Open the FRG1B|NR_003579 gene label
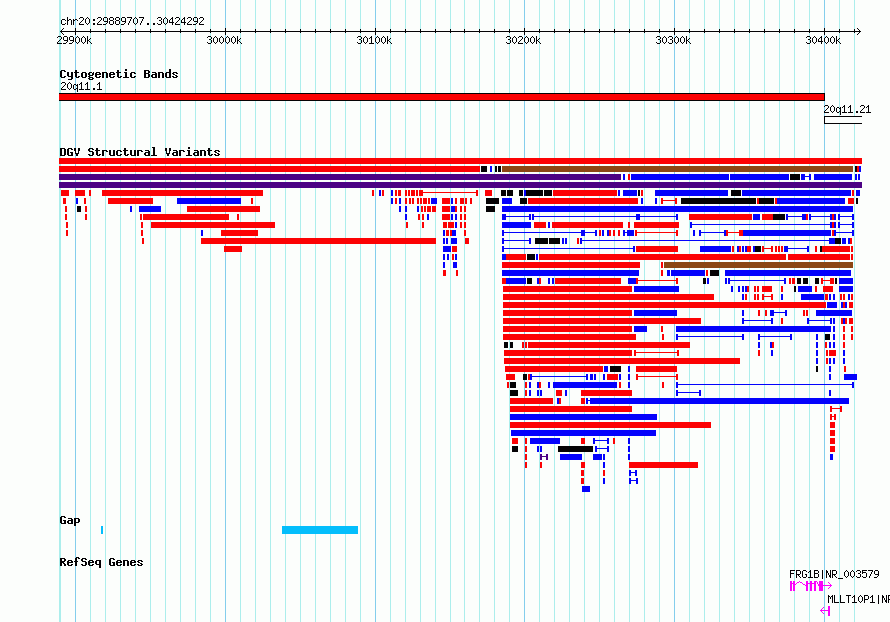Image resolution: width=890 pixels, height=622 pixels. [x=834, y=574]
